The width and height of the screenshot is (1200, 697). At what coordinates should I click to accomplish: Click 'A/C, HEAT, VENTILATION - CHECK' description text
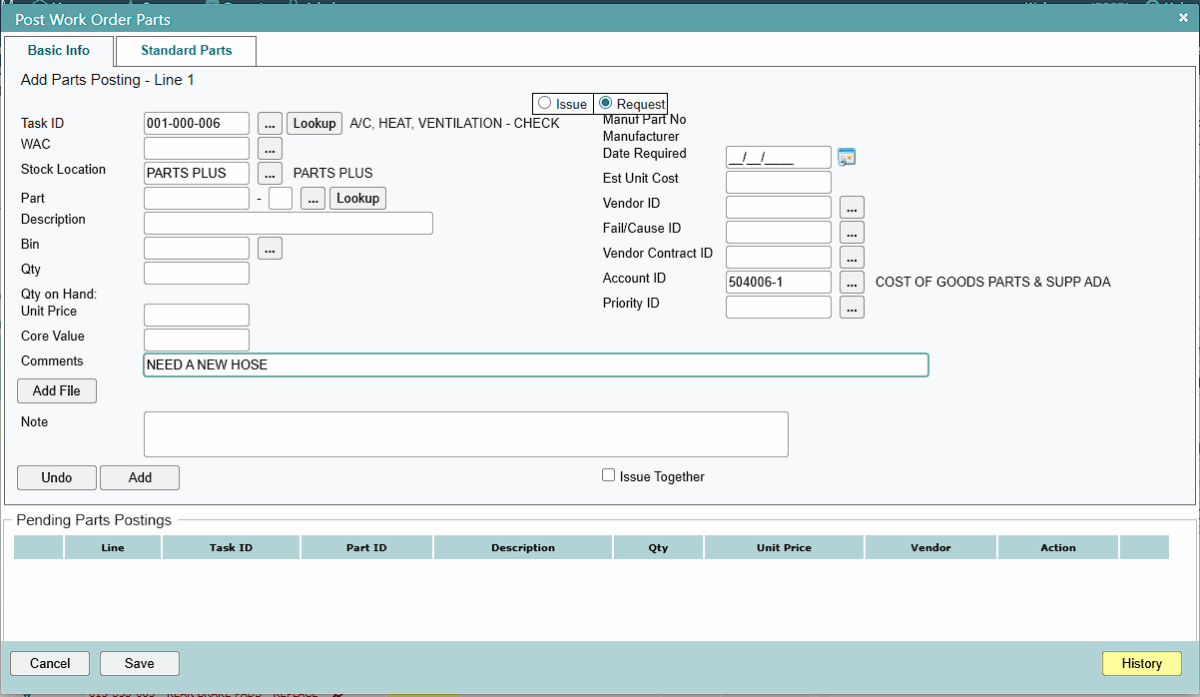(x=455, y=123)
